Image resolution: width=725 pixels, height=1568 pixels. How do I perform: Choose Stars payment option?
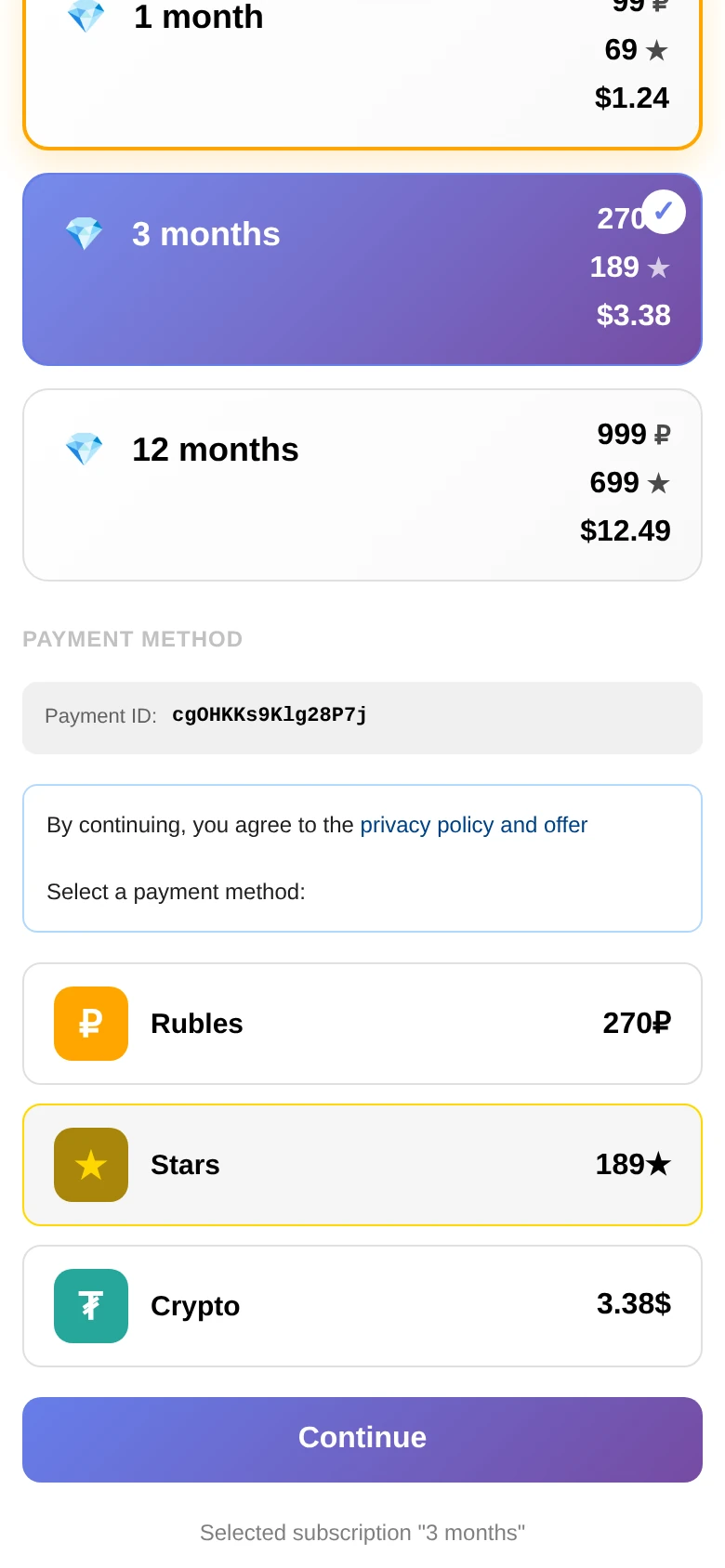pos(362,1165)
